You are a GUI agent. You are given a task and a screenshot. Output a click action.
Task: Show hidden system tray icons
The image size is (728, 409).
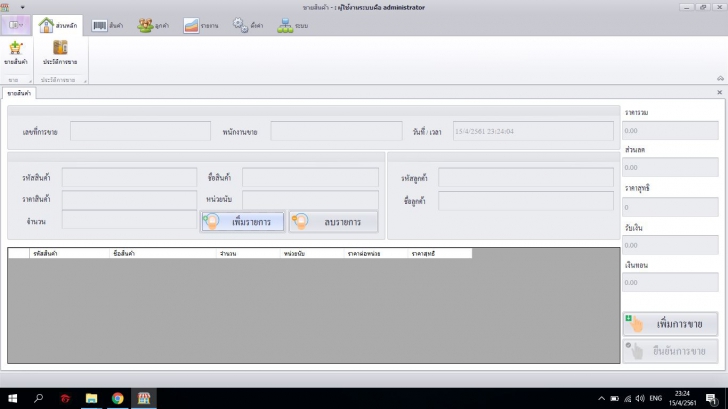(x=601, y=398)
